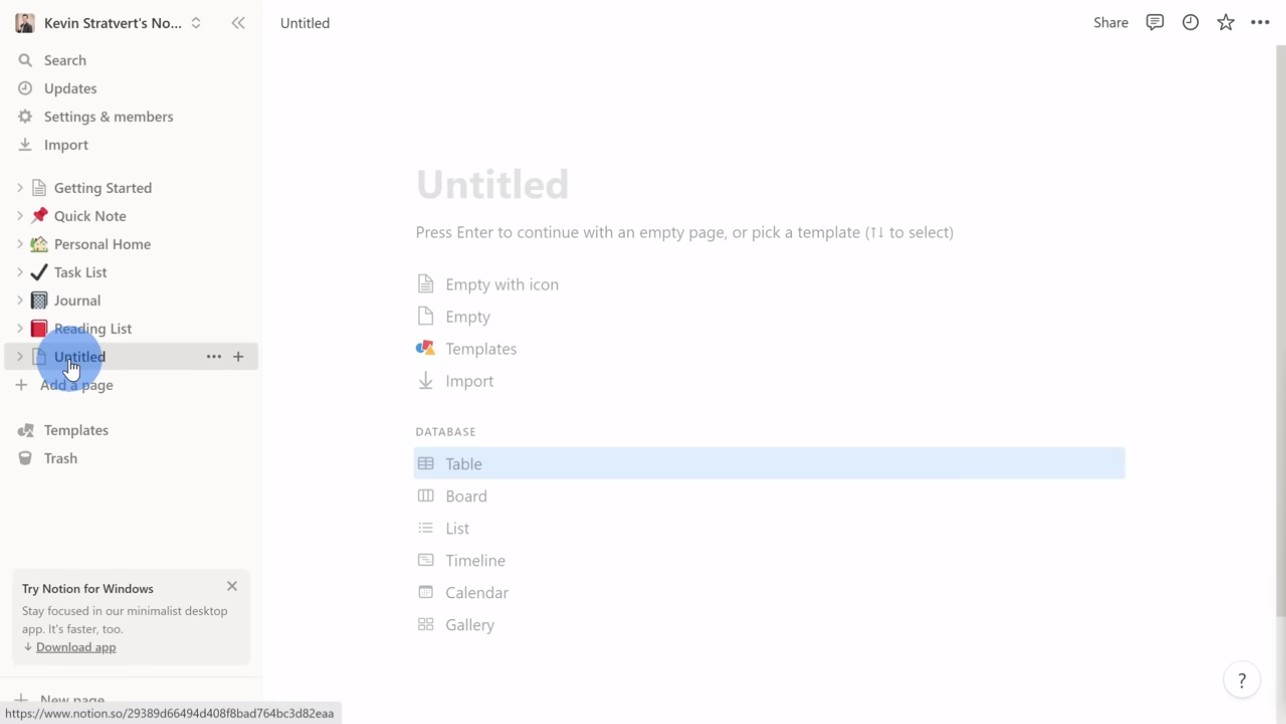Click the Search magnifier icon in sidebar

pyautogui.click(x=26, y=60)
